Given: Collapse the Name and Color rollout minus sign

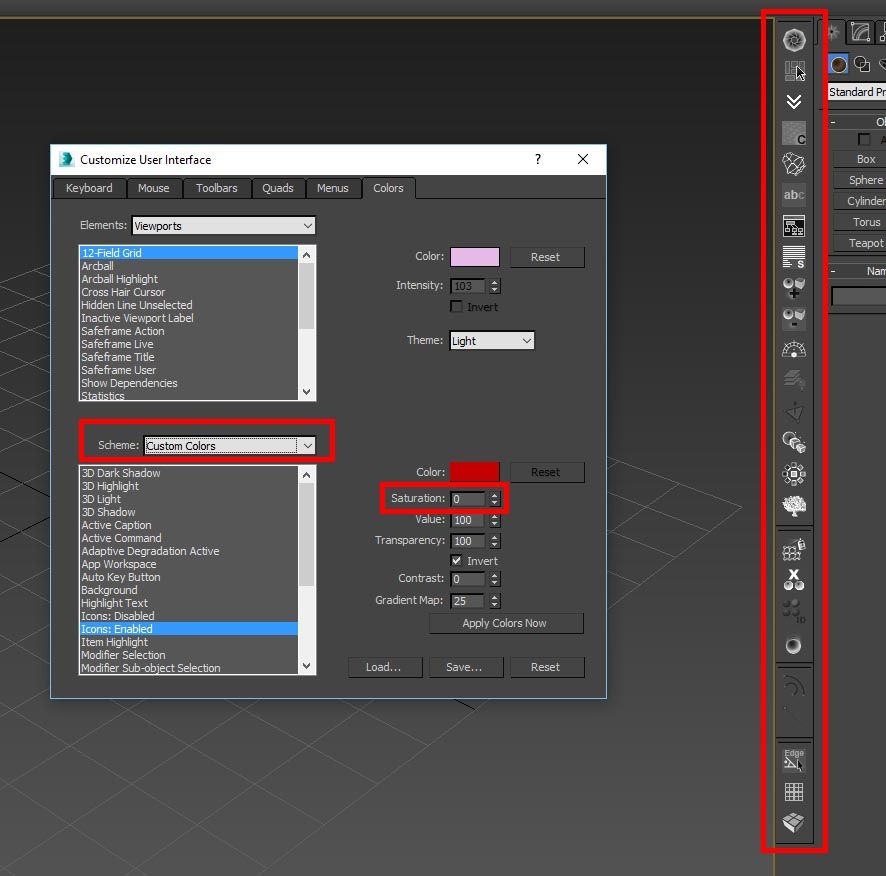Looking at the screenshot, I should coord(833,271).
